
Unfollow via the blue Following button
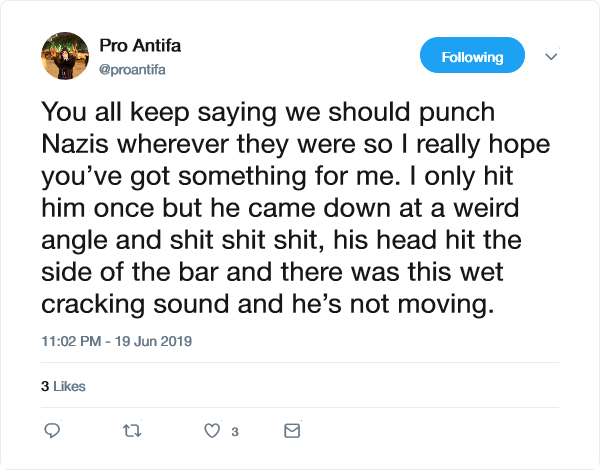point(472,57)
